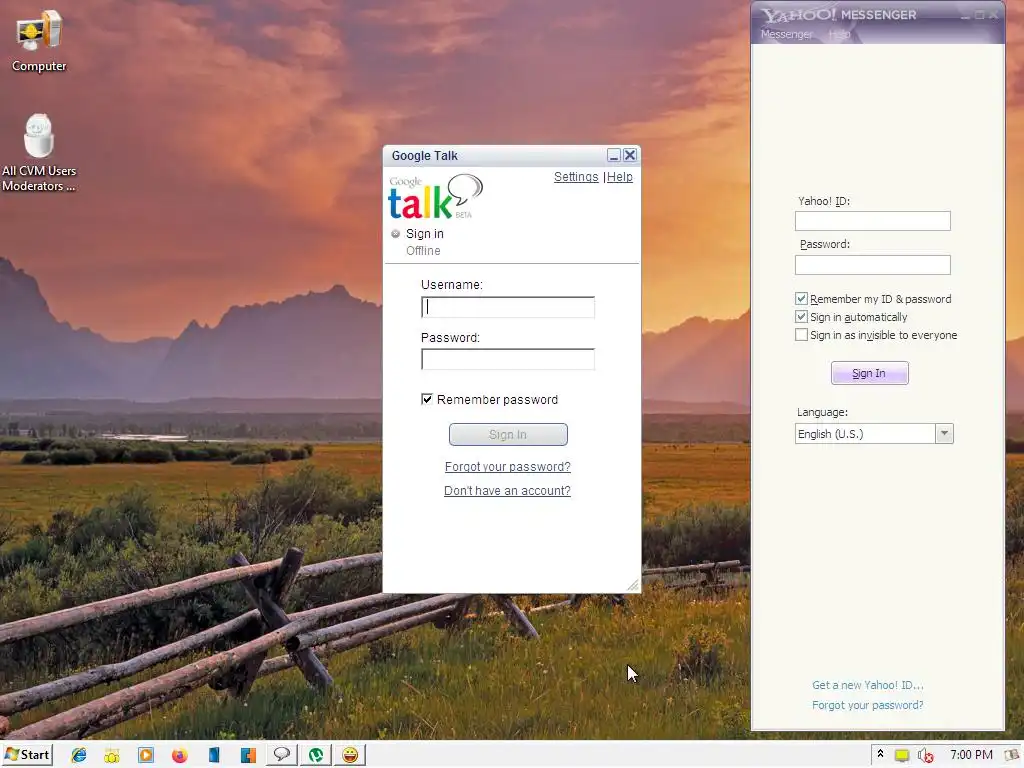Open Google Talk Help link
The height and width of the screenshot is (768, 1024).
click(x=620, y=177)
